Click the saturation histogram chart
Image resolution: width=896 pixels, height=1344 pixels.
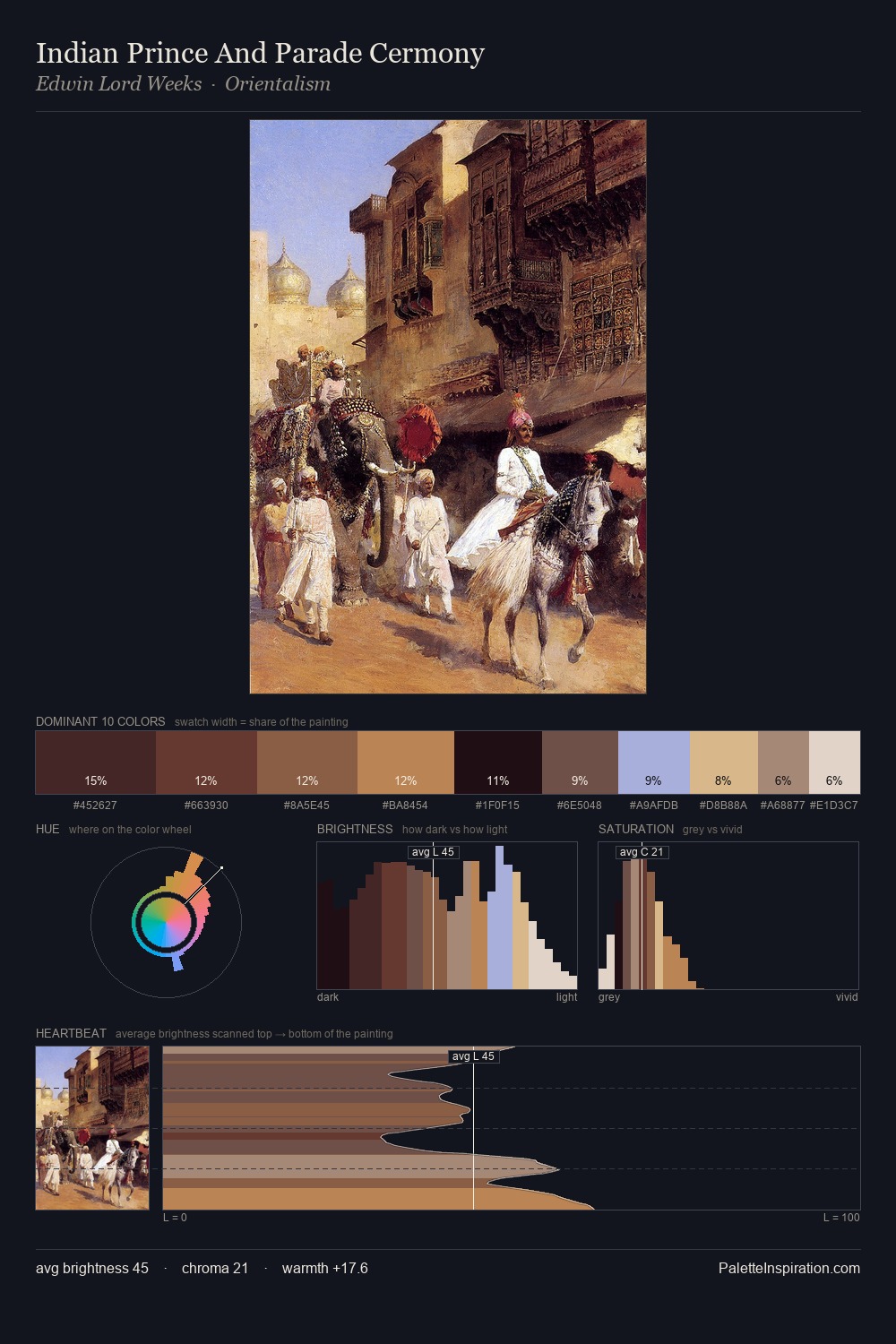[728, 916]
